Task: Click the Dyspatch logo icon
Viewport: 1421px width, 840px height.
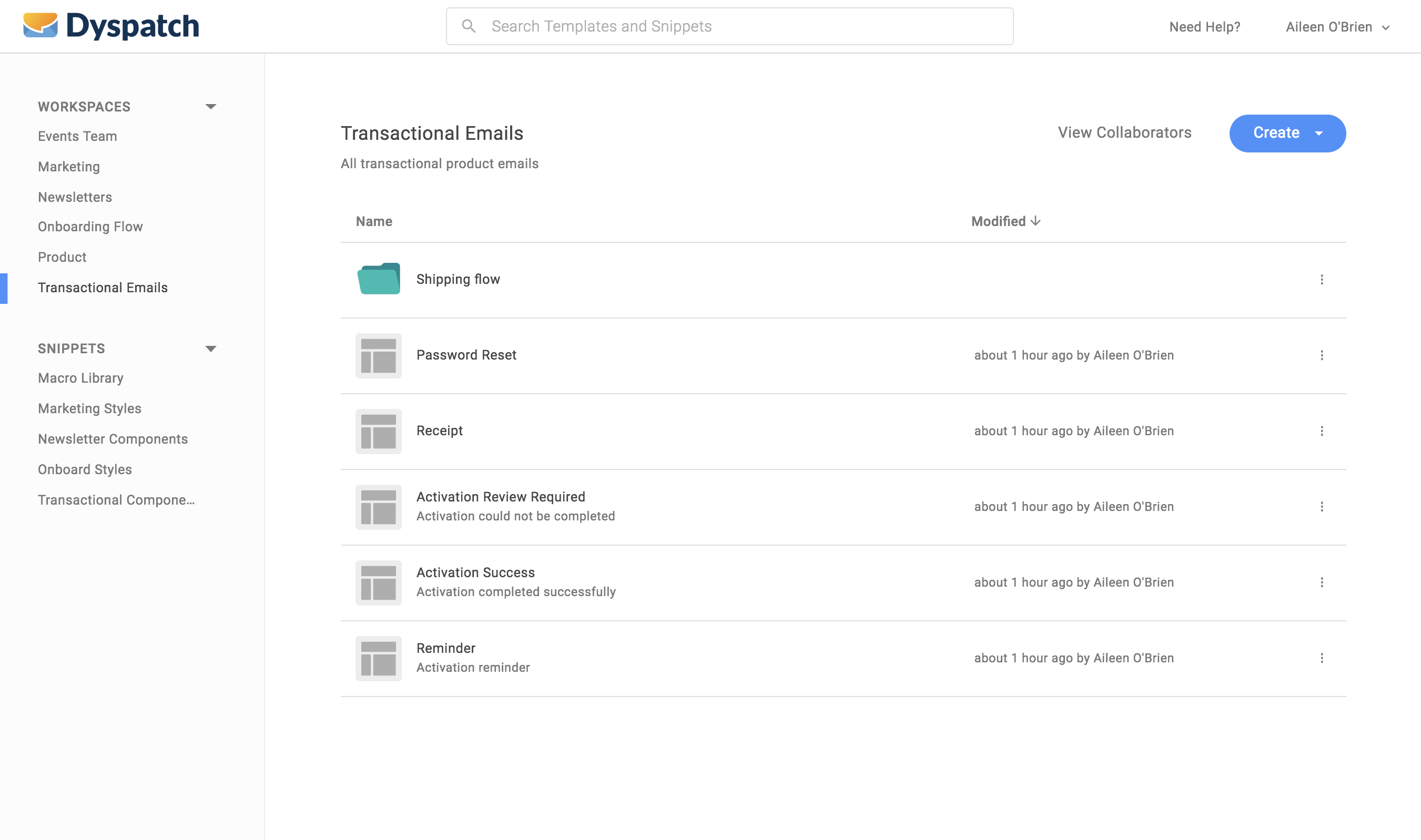Action: 40,25
